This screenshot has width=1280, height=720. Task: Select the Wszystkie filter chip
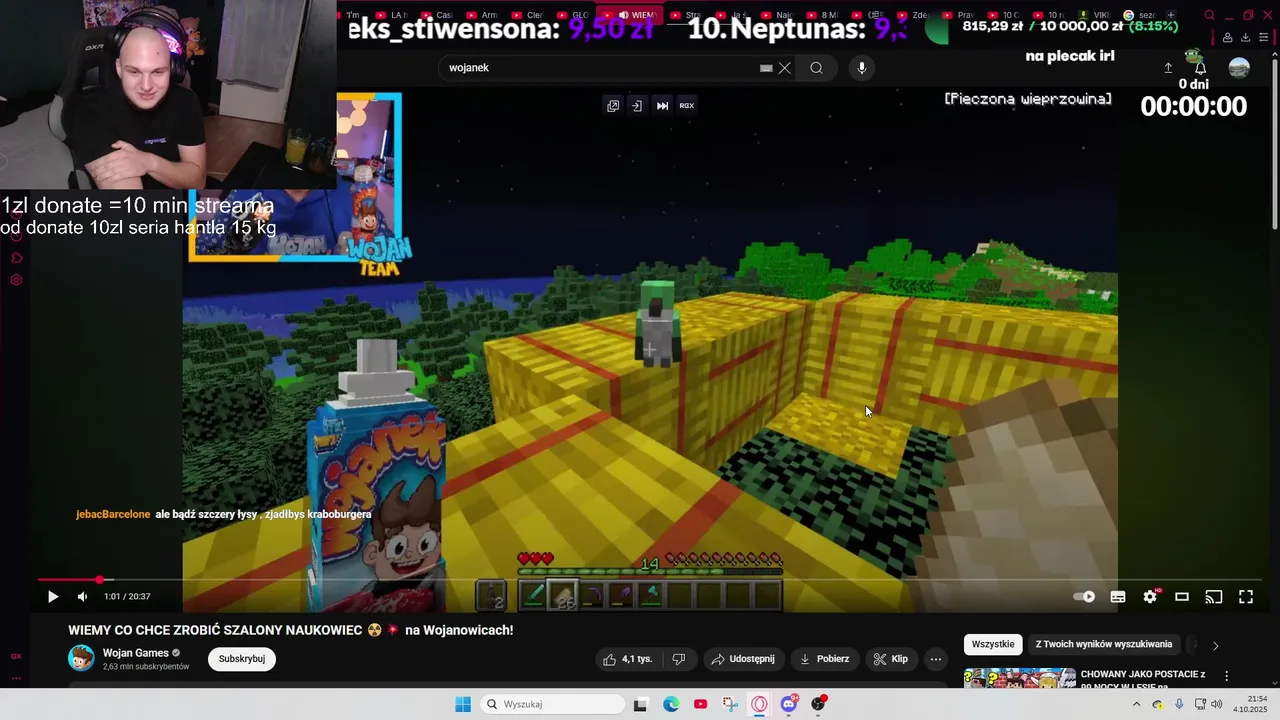pos(993,645)
